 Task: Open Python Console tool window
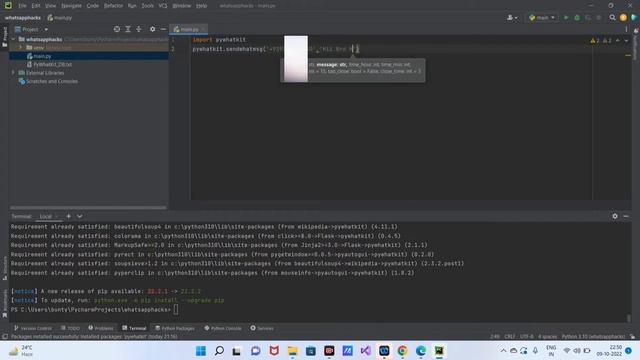pyautogui.click(x=223, y=328)
